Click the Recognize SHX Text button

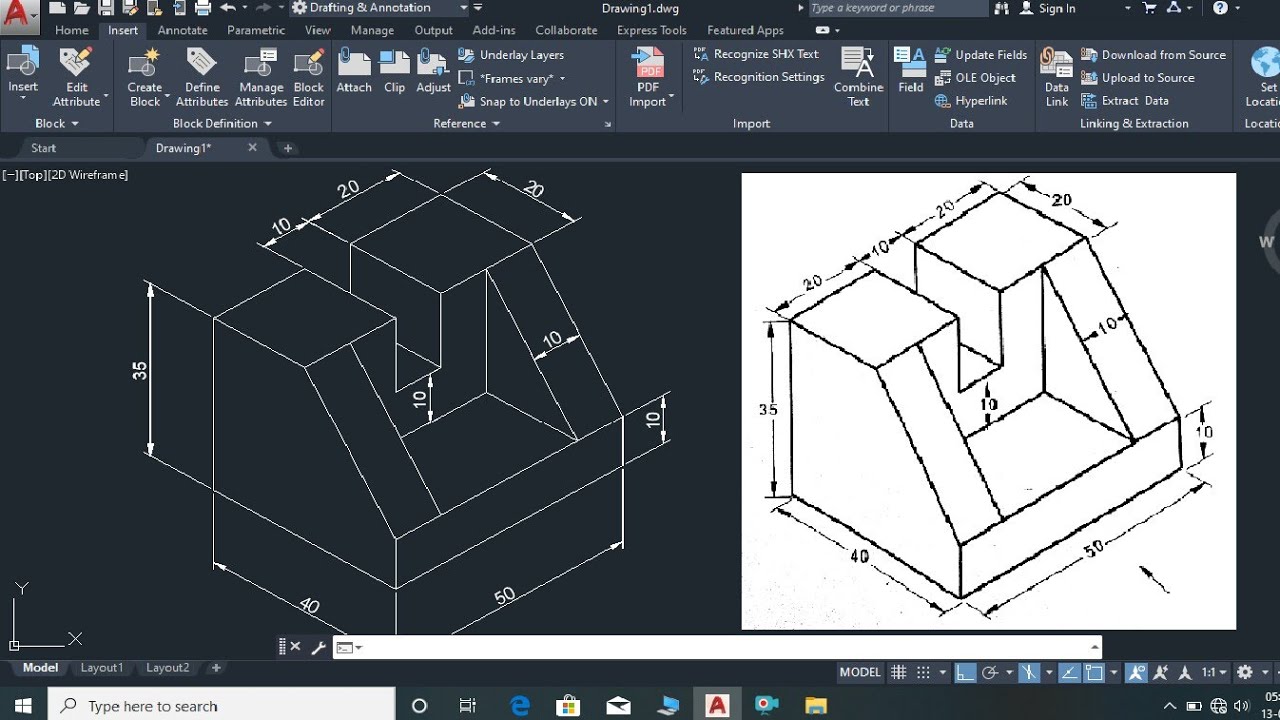(757, 54)
